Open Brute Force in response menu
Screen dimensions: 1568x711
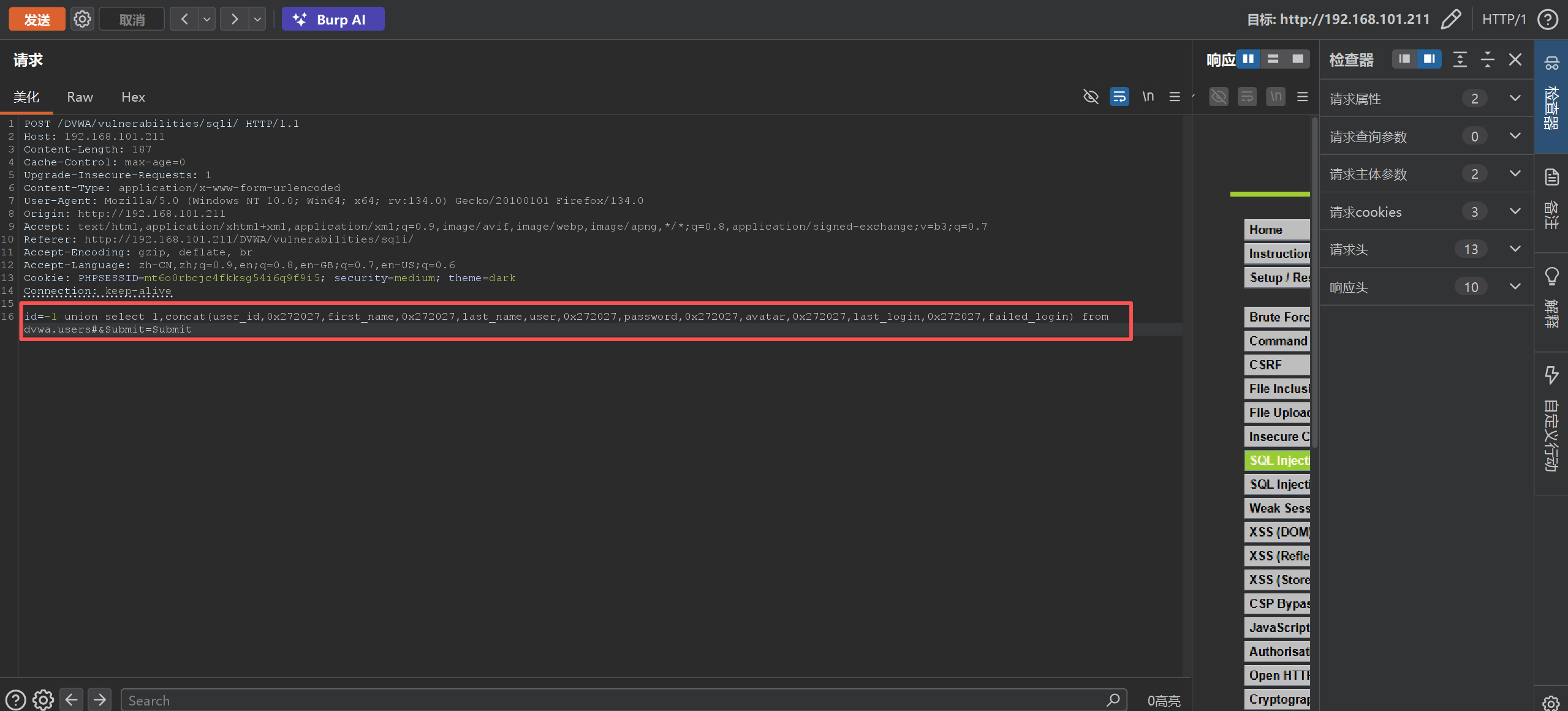(x=1277, y=317)
